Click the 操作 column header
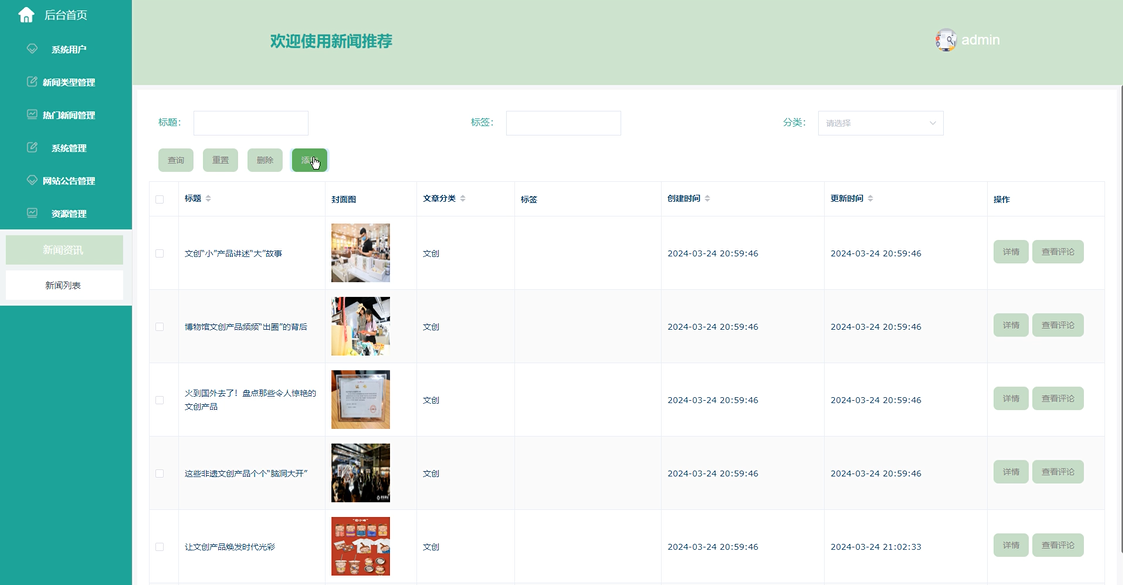1123x585 pixels. [x=1001, y=199]
